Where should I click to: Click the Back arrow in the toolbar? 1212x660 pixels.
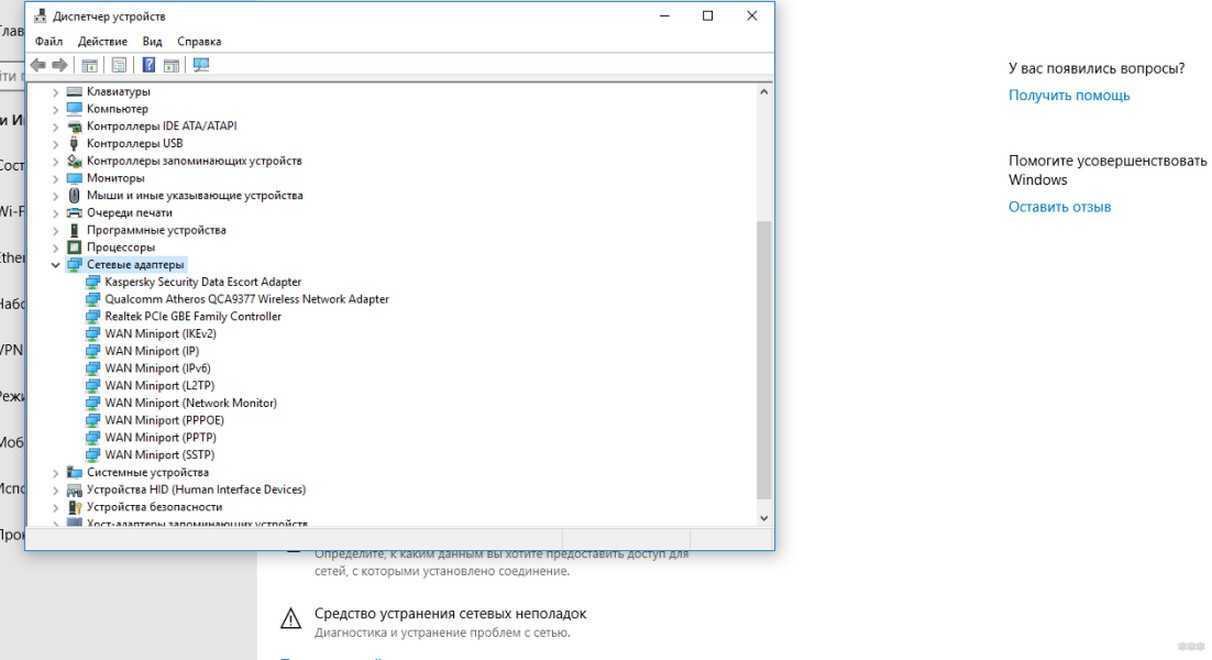[38, 65]
